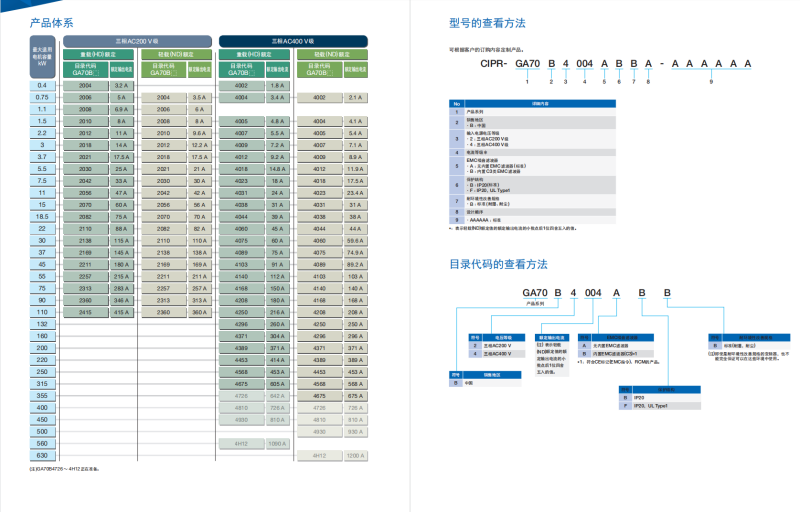Click the 额定输出电流 box header
The image size is (800, 512).
pyautogui.click(x=552, y=338)
